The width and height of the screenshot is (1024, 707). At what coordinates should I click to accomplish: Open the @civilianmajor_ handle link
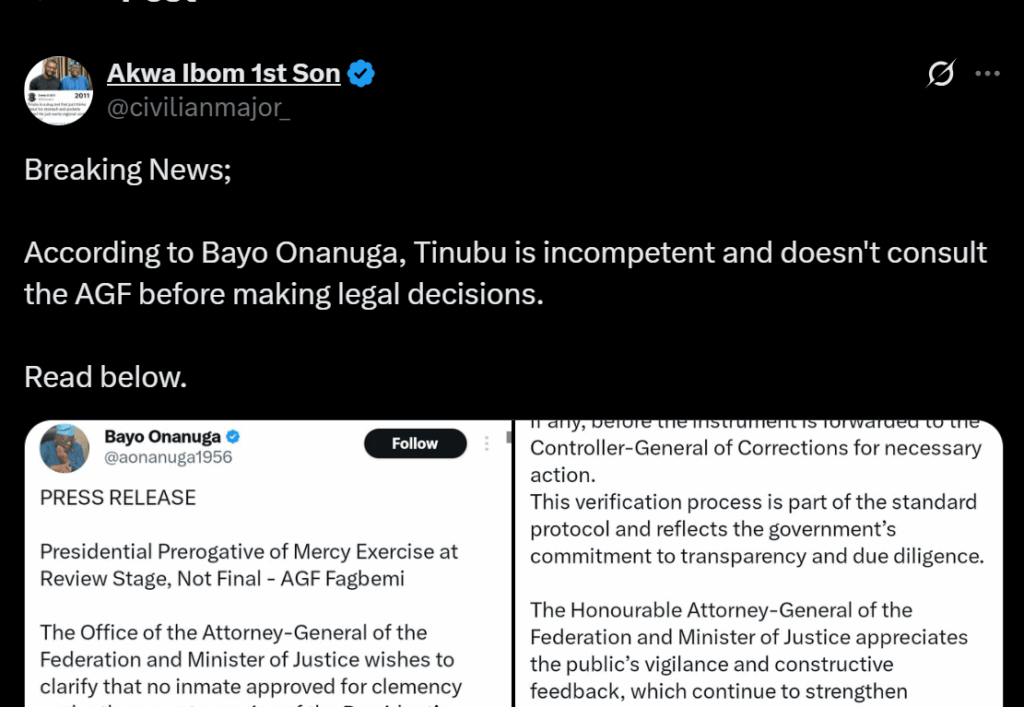(x=198, y=107)
